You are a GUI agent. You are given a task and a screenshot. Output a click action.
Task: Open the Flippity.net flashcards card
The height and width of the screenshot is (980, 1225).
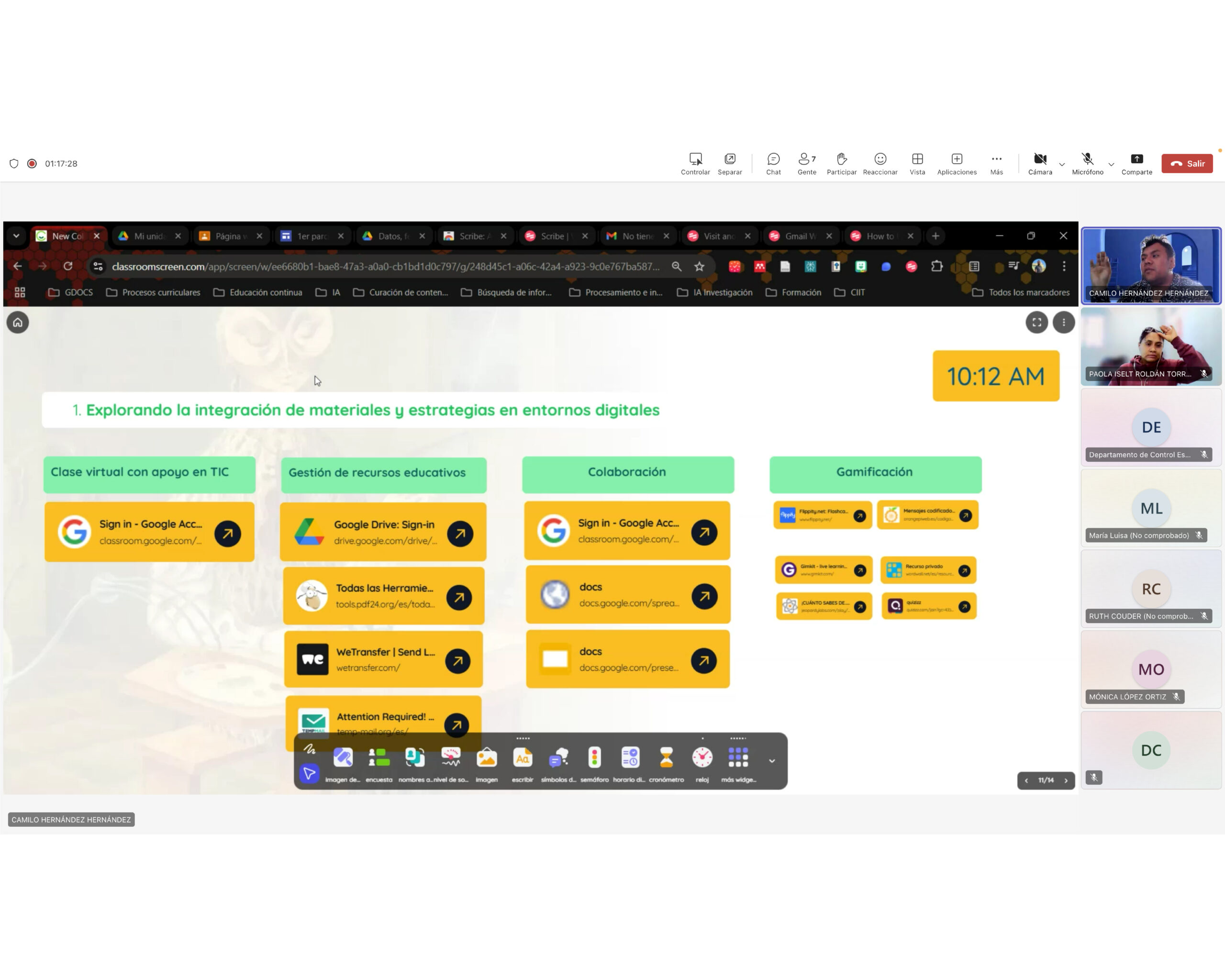pyautogui.click(x=823, y=515)
